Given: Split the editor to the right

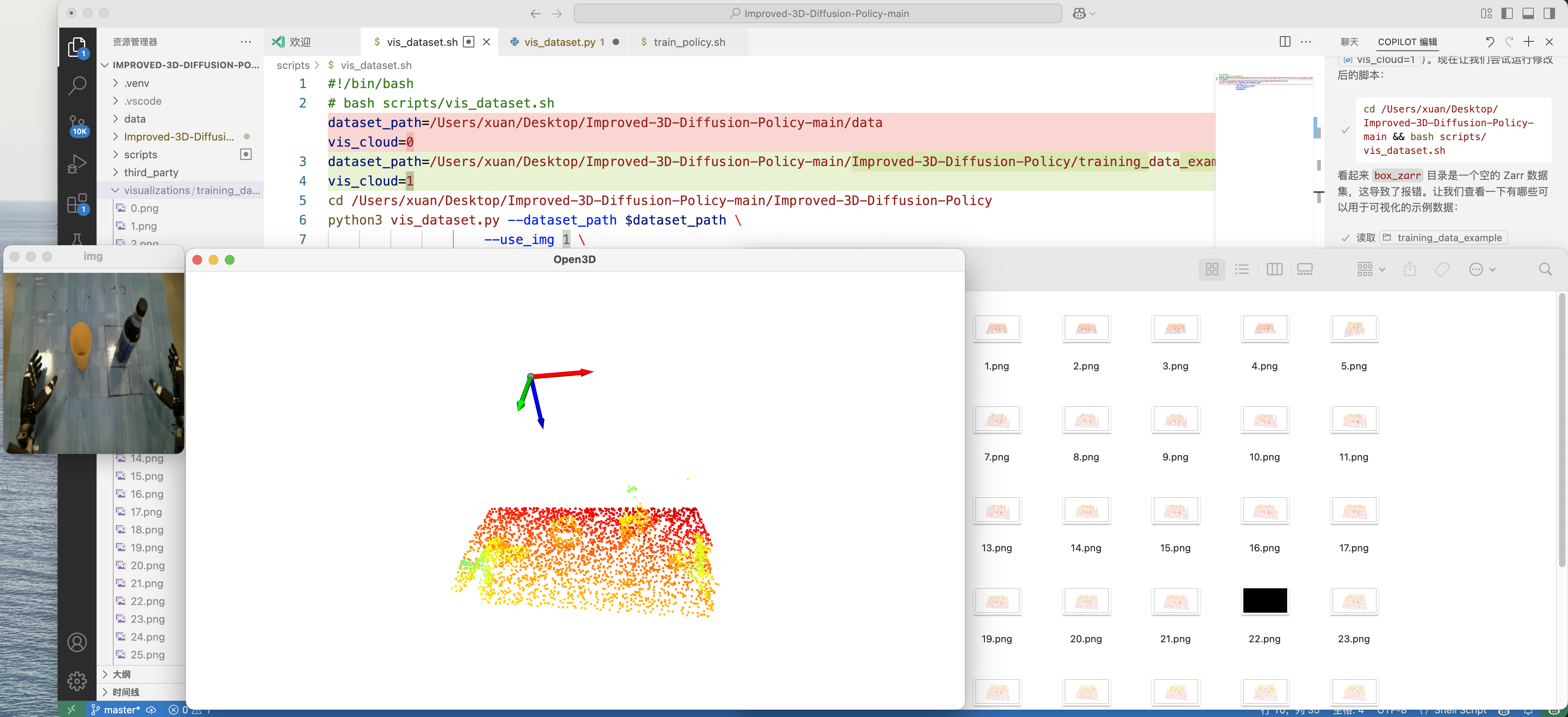Looking at the screenshot, I should pyautogui.click(x=1285, y=41).
